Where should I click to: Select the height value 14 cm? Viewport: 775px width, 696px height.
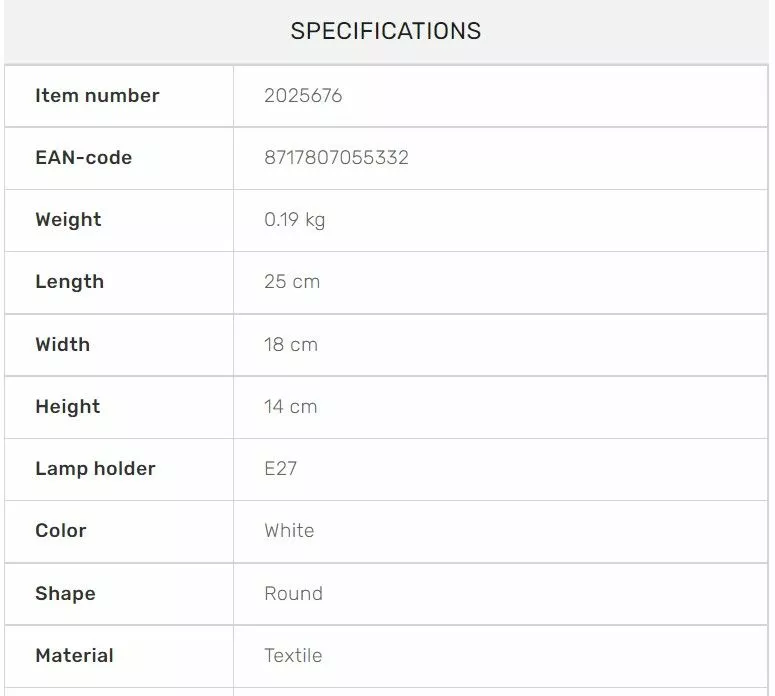coord(291,407)
